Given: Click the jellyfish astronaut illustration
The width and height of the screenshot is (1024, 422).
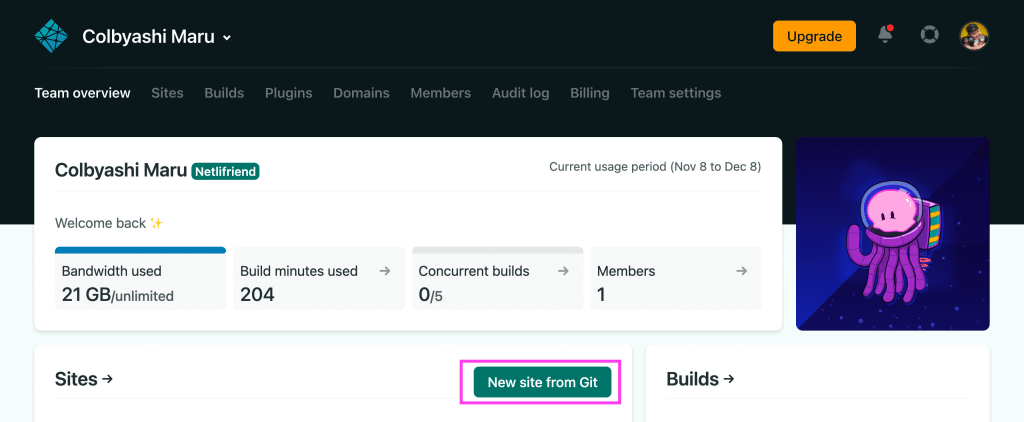Looking at the screenshot, I should tap(892, 234).
